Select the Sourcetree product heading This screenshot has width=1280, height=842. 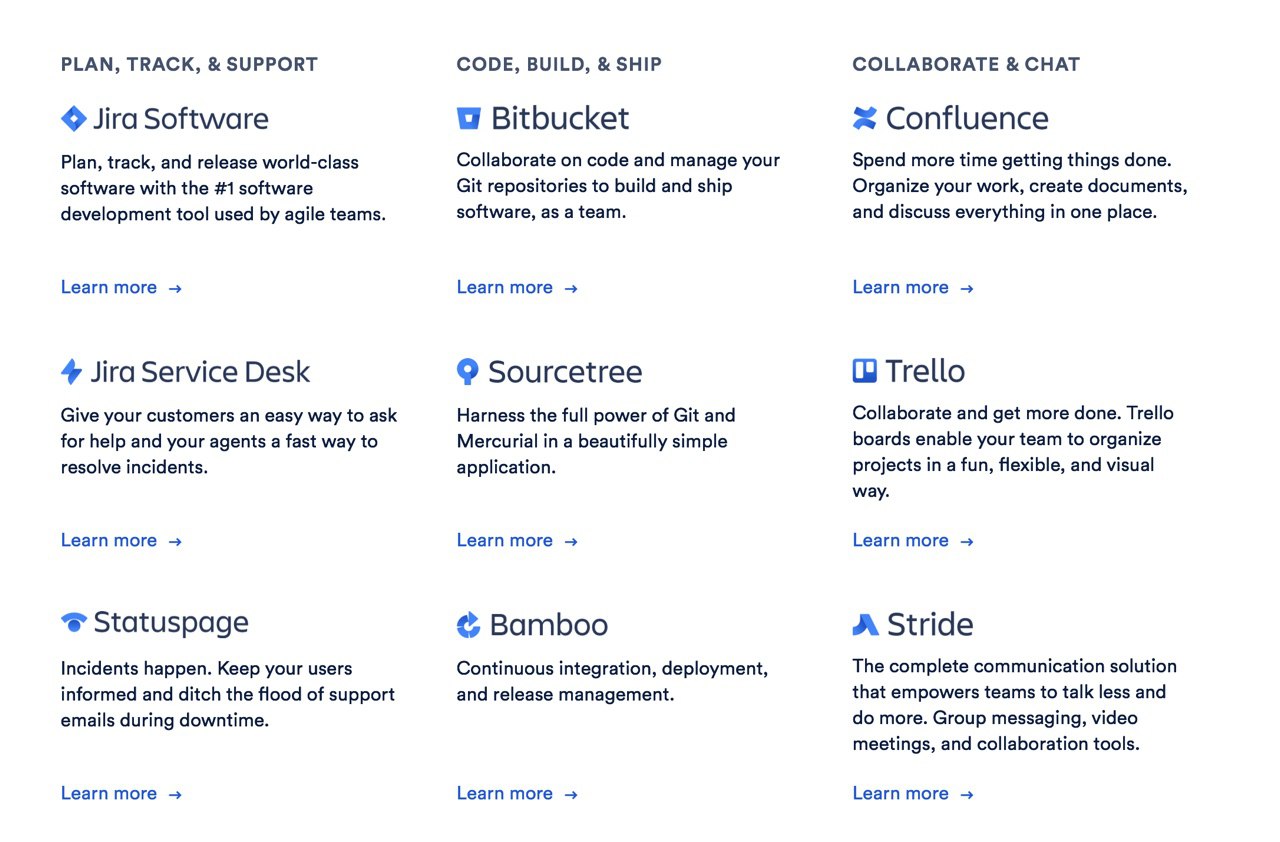pos(565,372)
